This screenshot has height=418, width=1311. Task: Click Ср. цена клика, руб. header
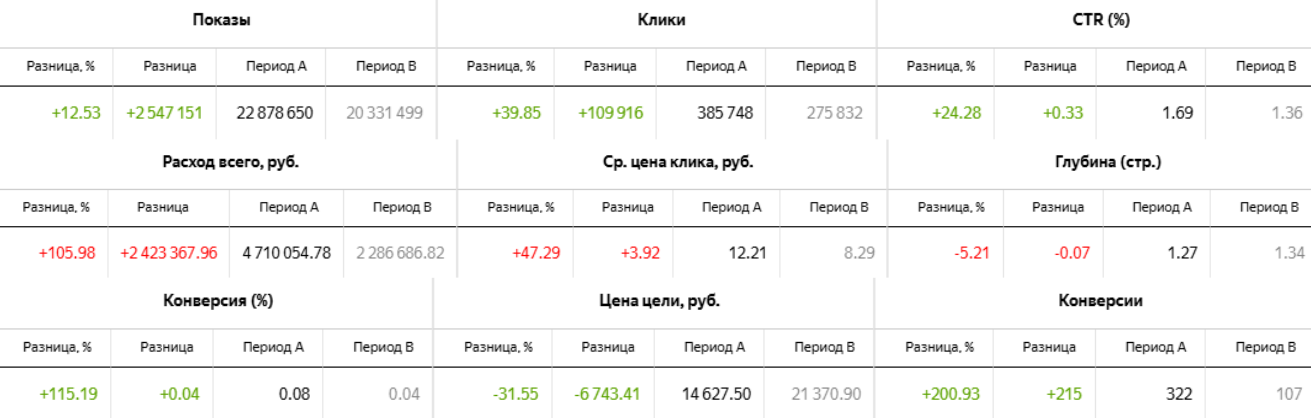pos(673,160)
